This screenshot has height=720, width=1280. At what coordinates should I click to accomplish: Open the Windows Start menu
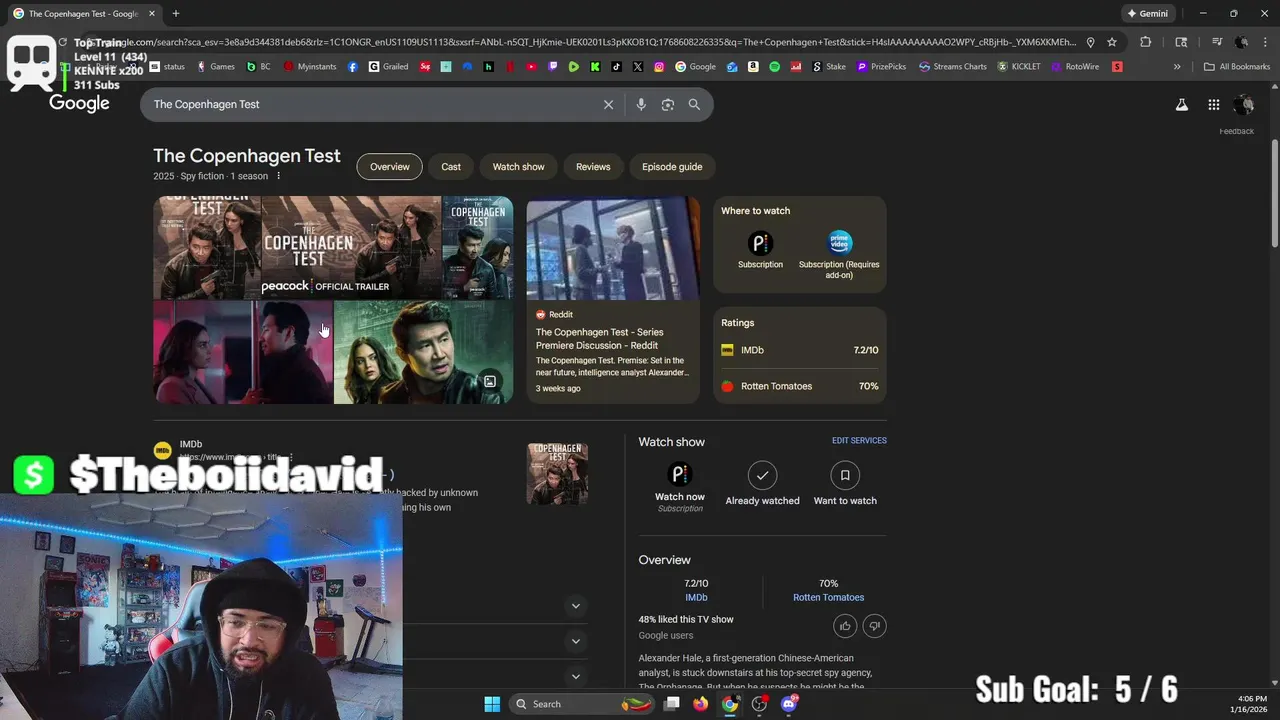click(x=492, y=704)
